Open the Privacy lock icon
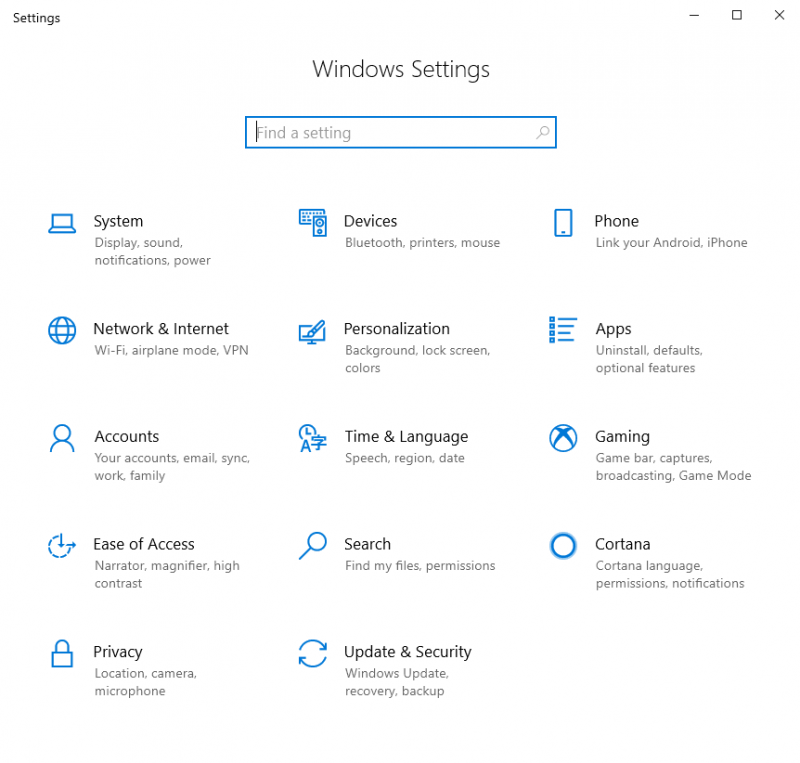 pos(62,653)
